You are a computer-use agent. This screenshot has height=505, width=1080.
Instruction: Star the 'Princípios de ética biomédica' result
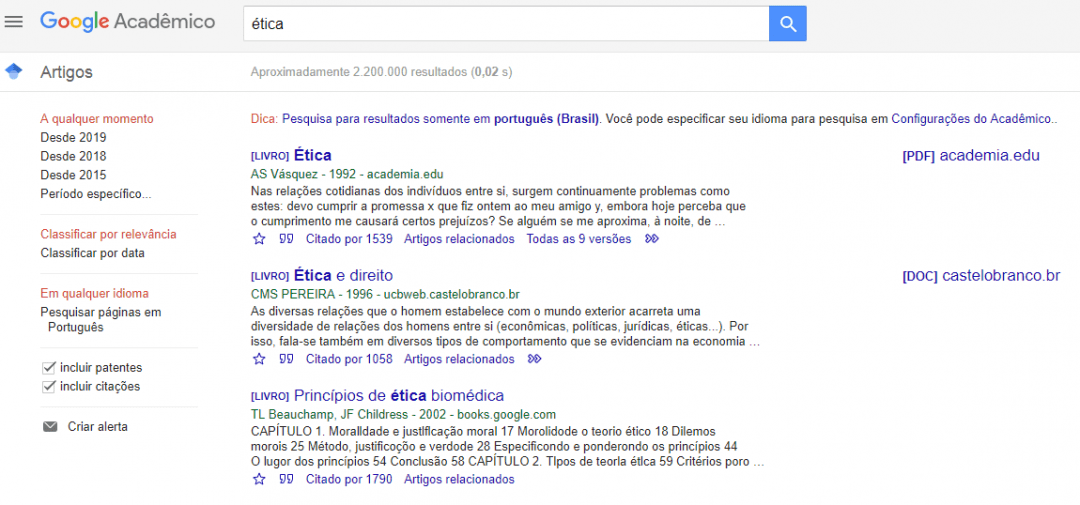pos(259,479)
